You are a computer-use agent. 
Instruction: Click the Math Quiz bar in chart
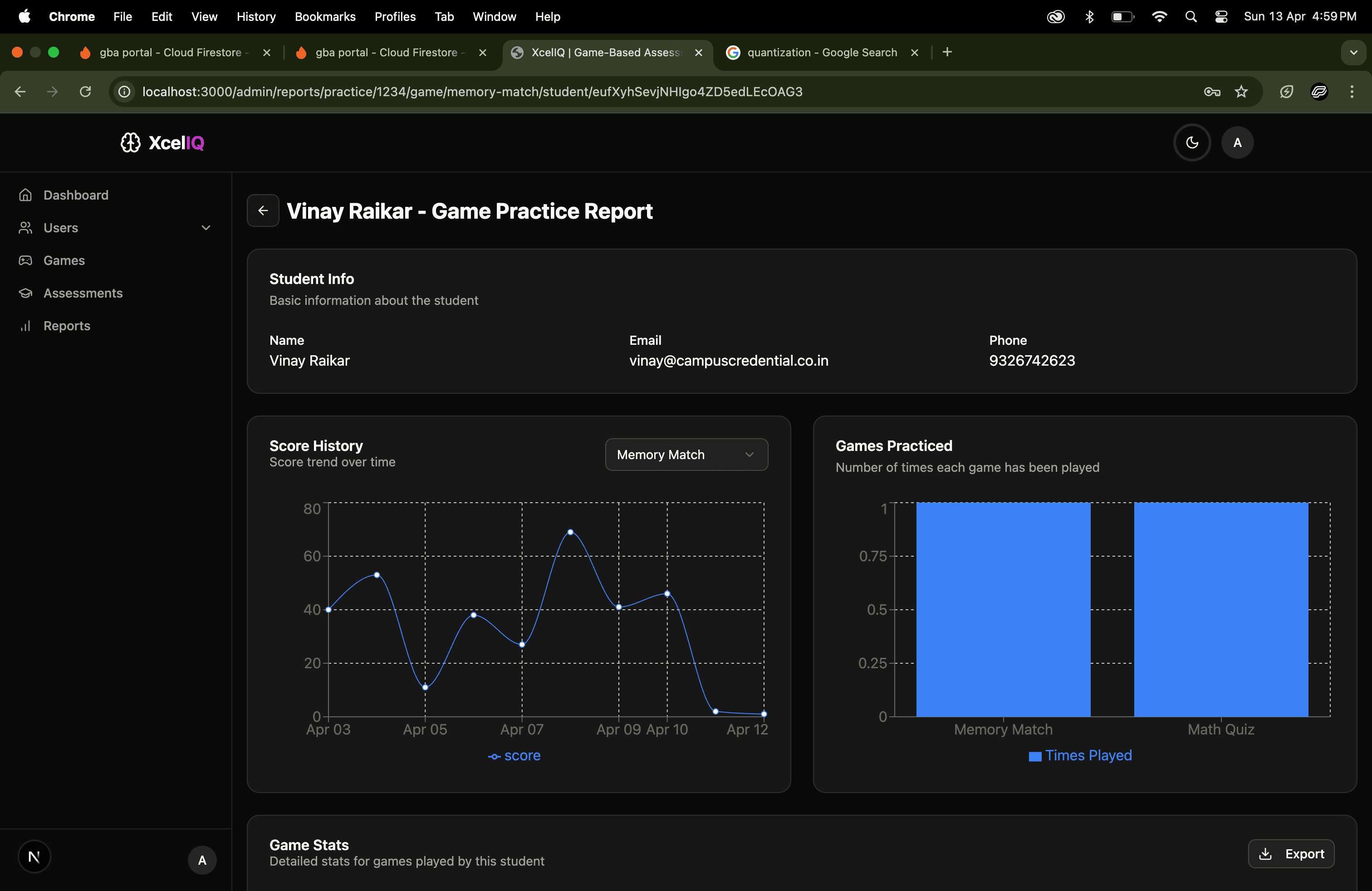click(1221, 609)
